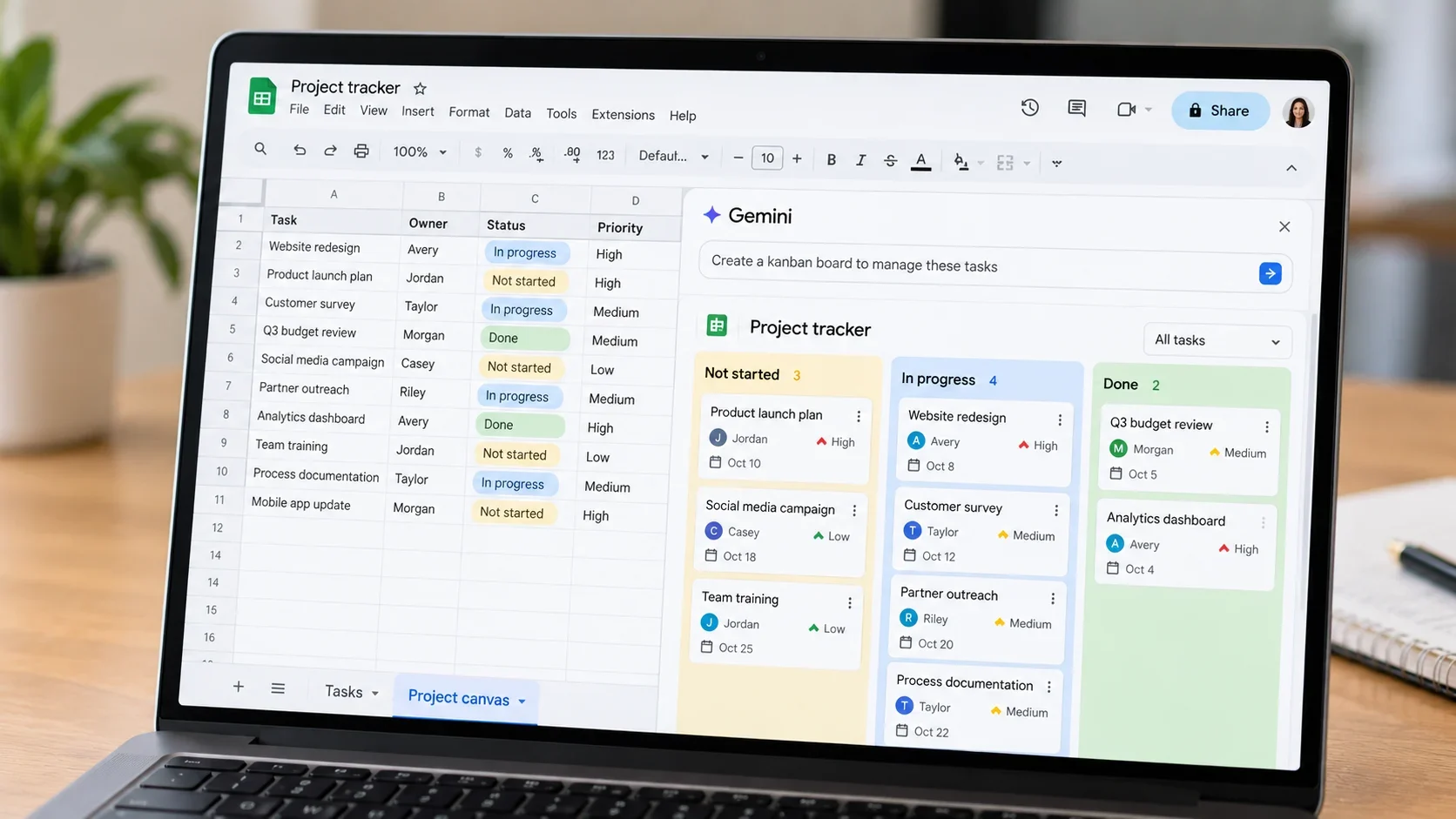Open Google Sheets home icon
This screenshot has width=1456, height=819.
(262, 97)
